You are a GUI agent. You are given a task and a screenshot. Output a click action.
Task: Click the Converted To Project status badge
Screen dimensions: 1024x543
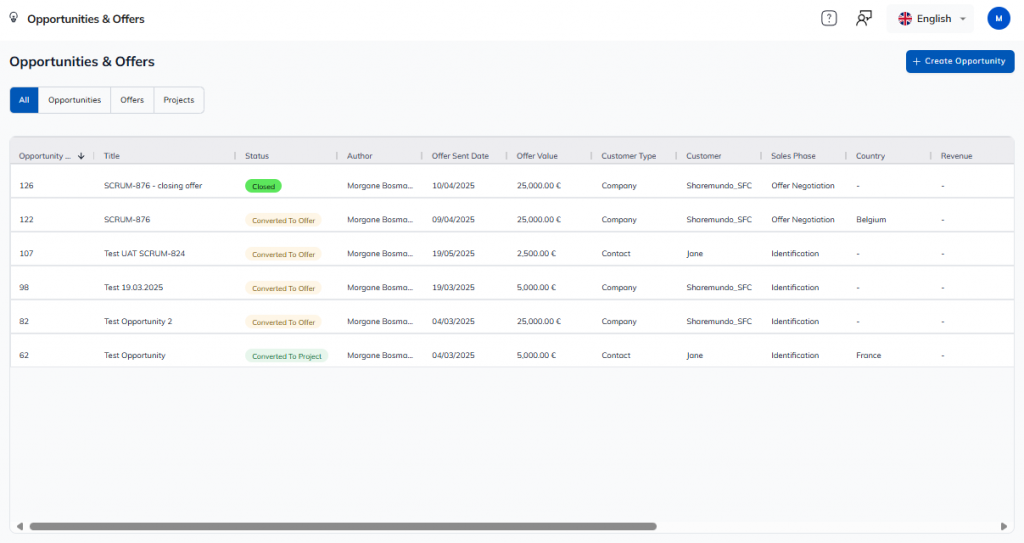(x=286, y=356)
